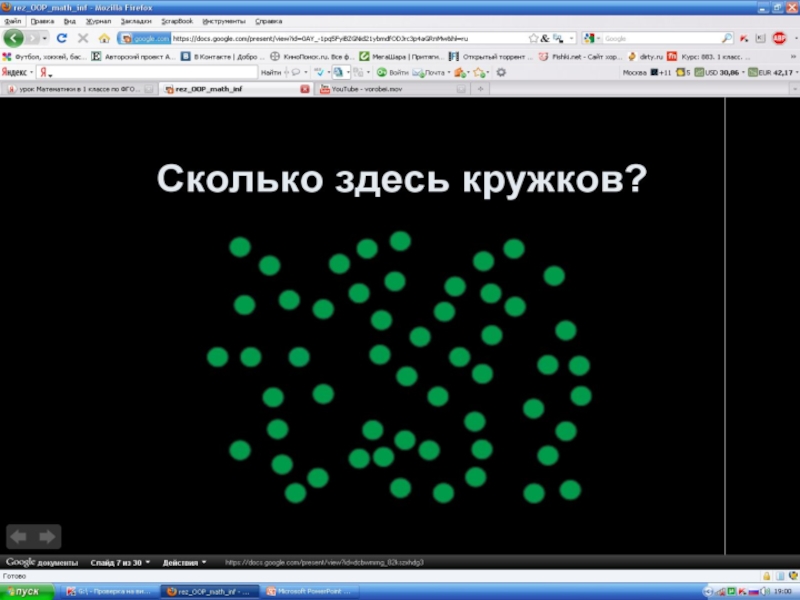800x600 pixels.
Task: Click the google.com site identity button
Action: [145, 38]
